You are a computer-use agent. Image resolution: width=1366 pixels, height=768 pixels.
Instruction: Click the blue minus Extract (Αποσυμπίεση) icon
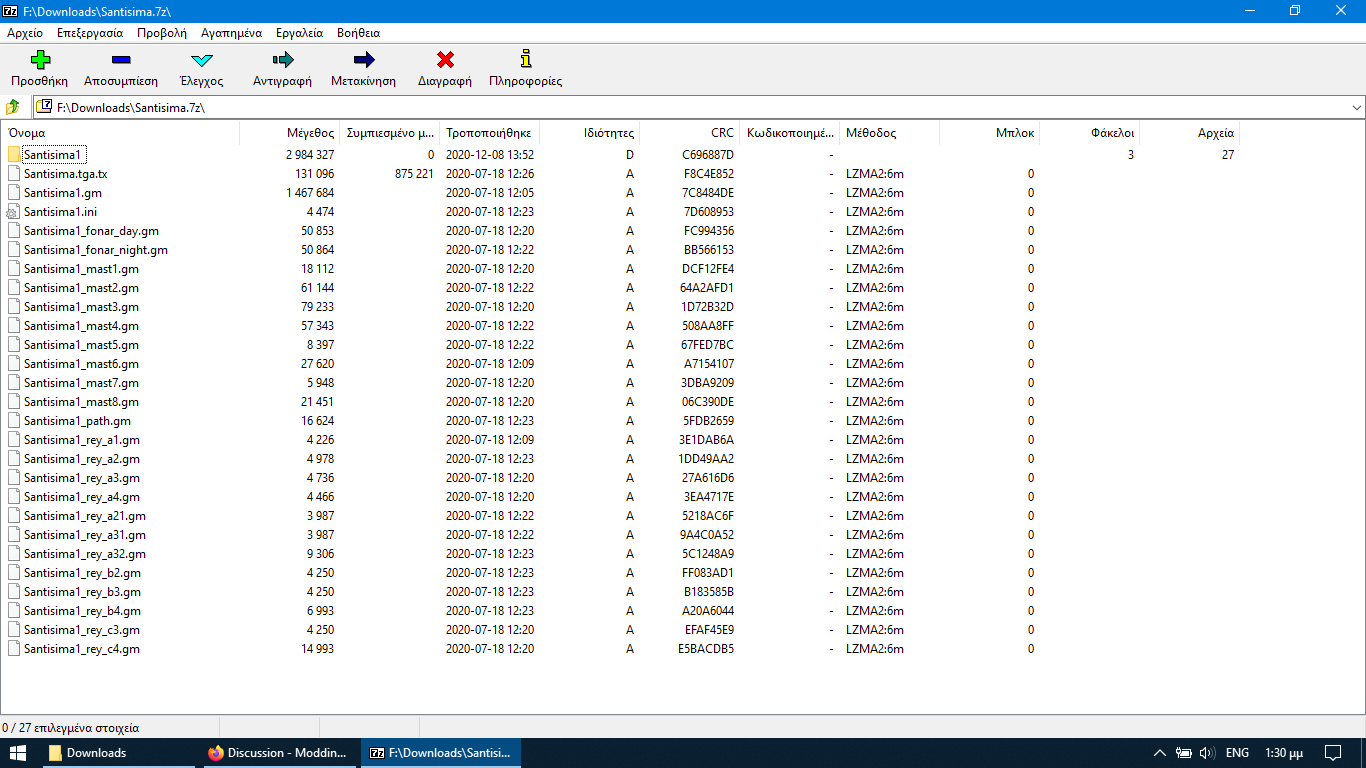121,60
